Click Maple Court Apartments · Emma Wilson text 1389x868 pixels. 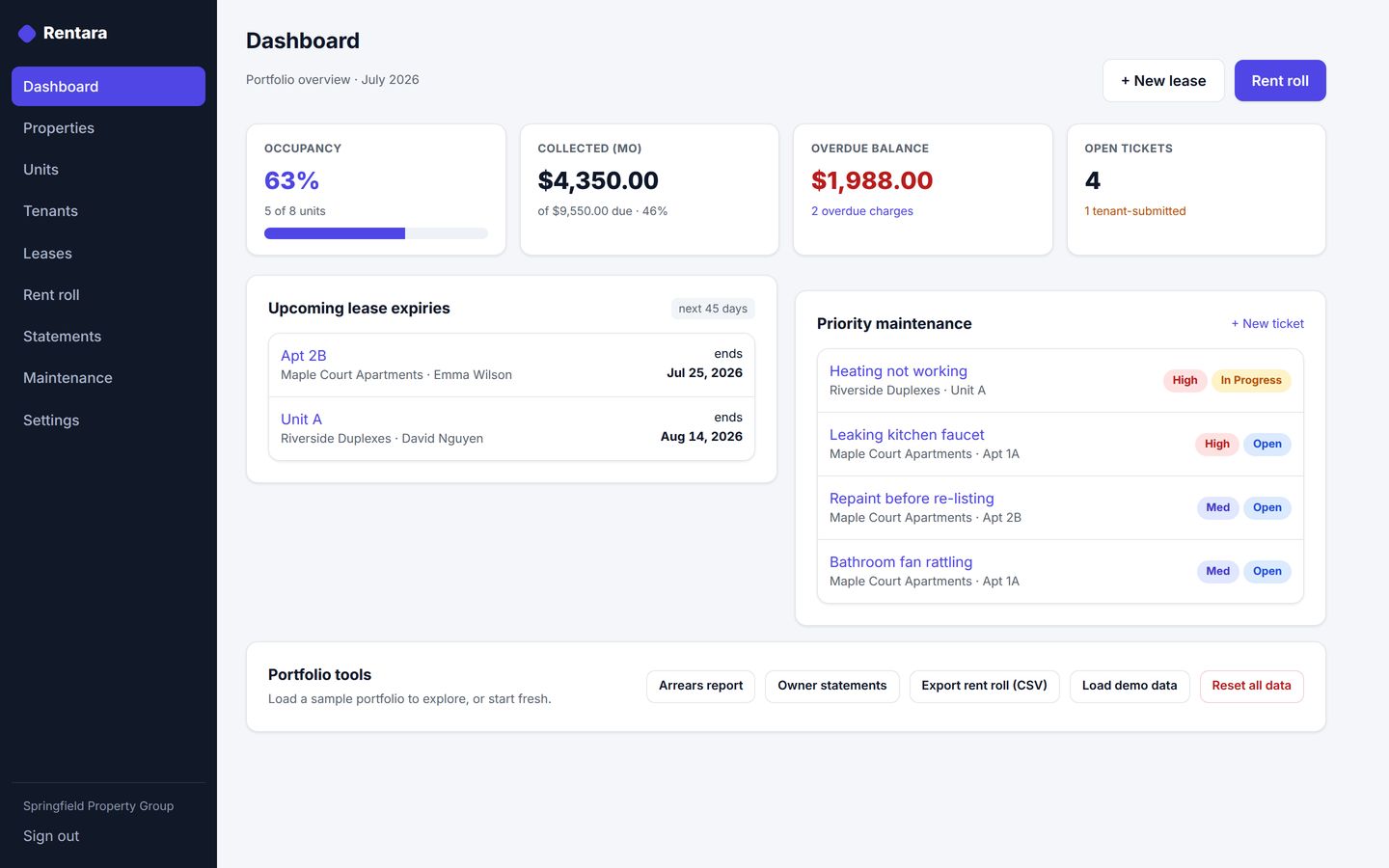(396, 375)
